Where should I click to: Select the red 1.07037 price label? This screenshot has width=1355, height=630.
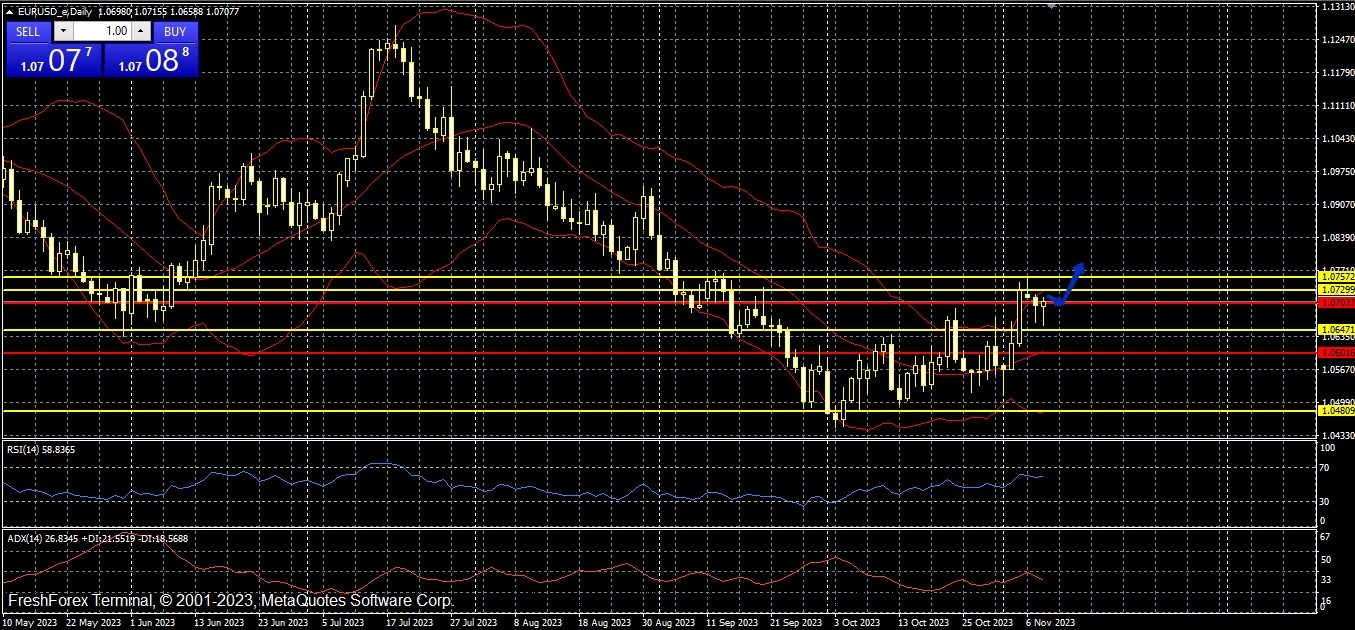click(1336, 302)
